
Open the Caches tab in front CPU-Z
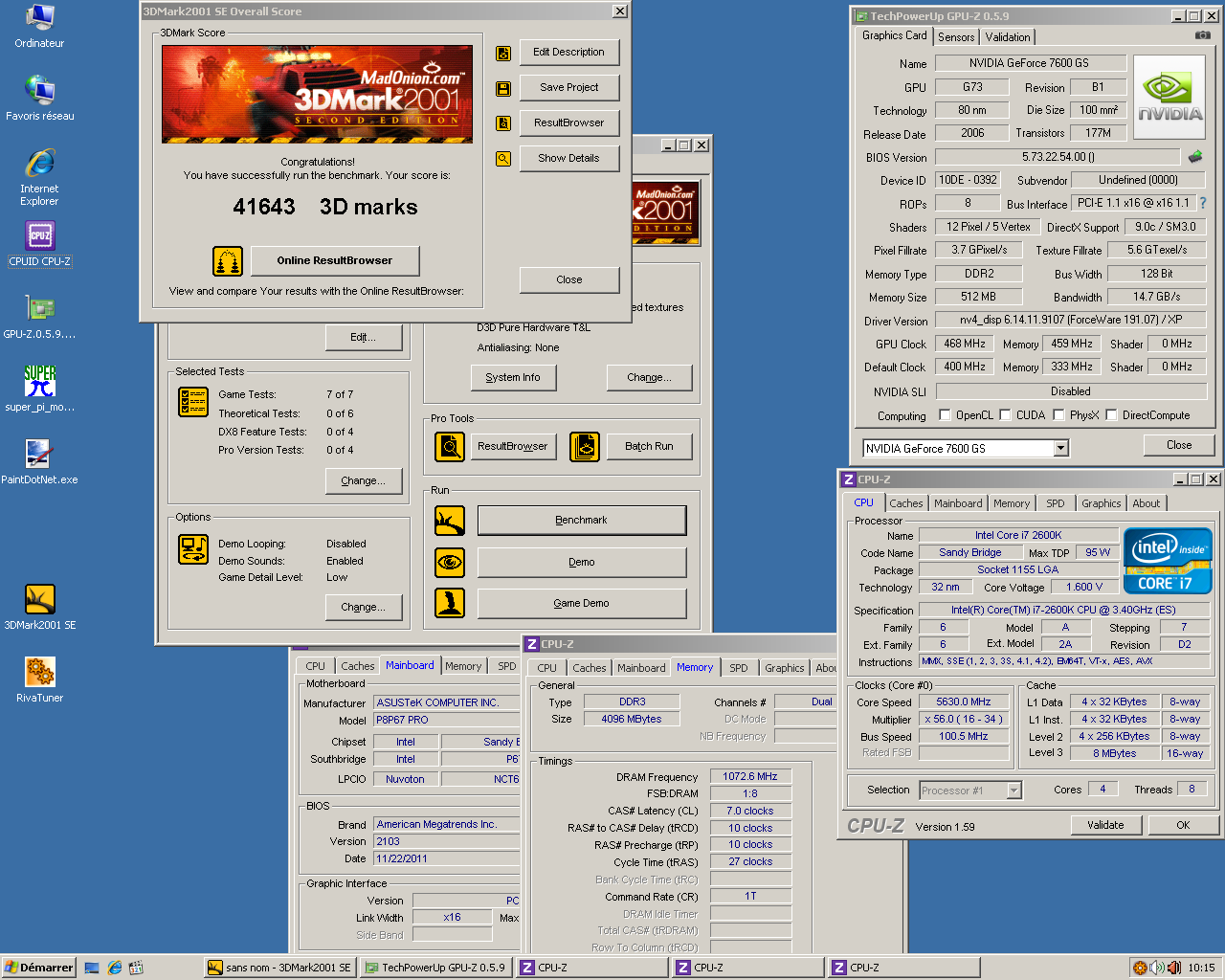[905, 503]
